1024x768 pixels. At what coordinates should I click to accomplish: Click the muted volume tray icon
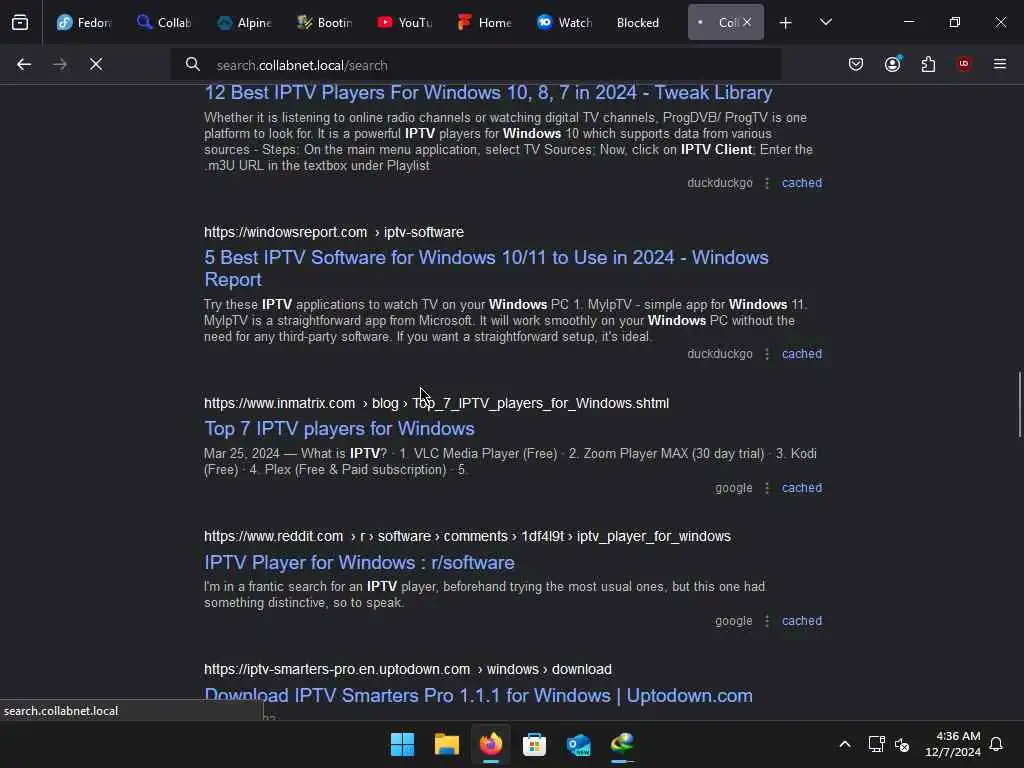click(x=902, y=744)
